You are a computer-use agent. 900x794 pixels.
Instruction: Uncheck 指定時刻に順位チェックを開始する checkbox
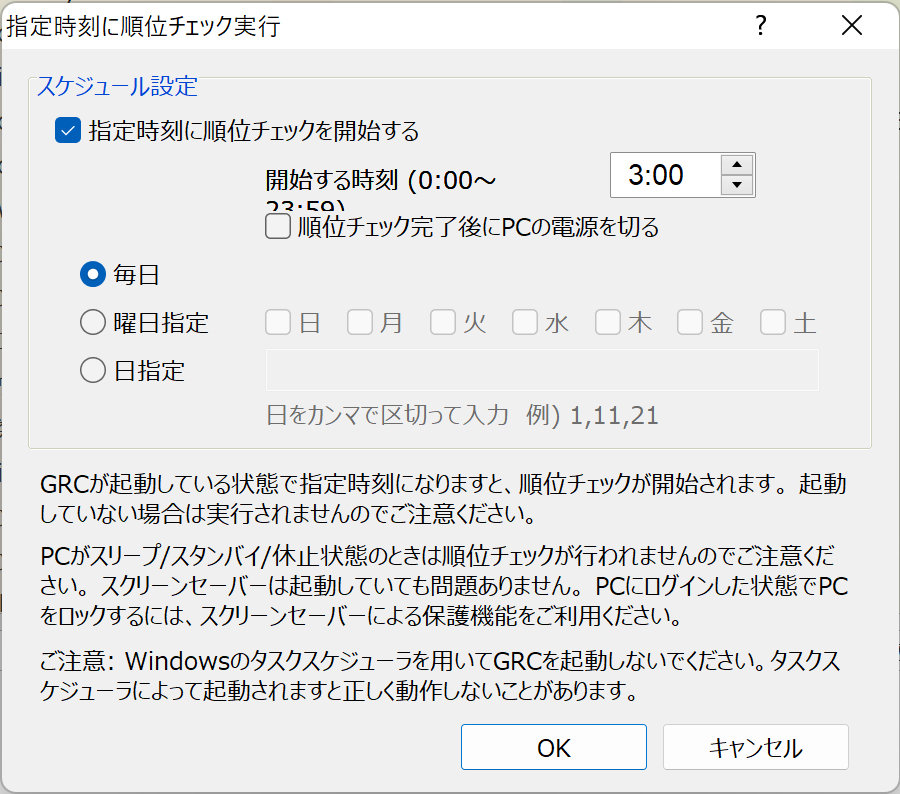(67, 130)
